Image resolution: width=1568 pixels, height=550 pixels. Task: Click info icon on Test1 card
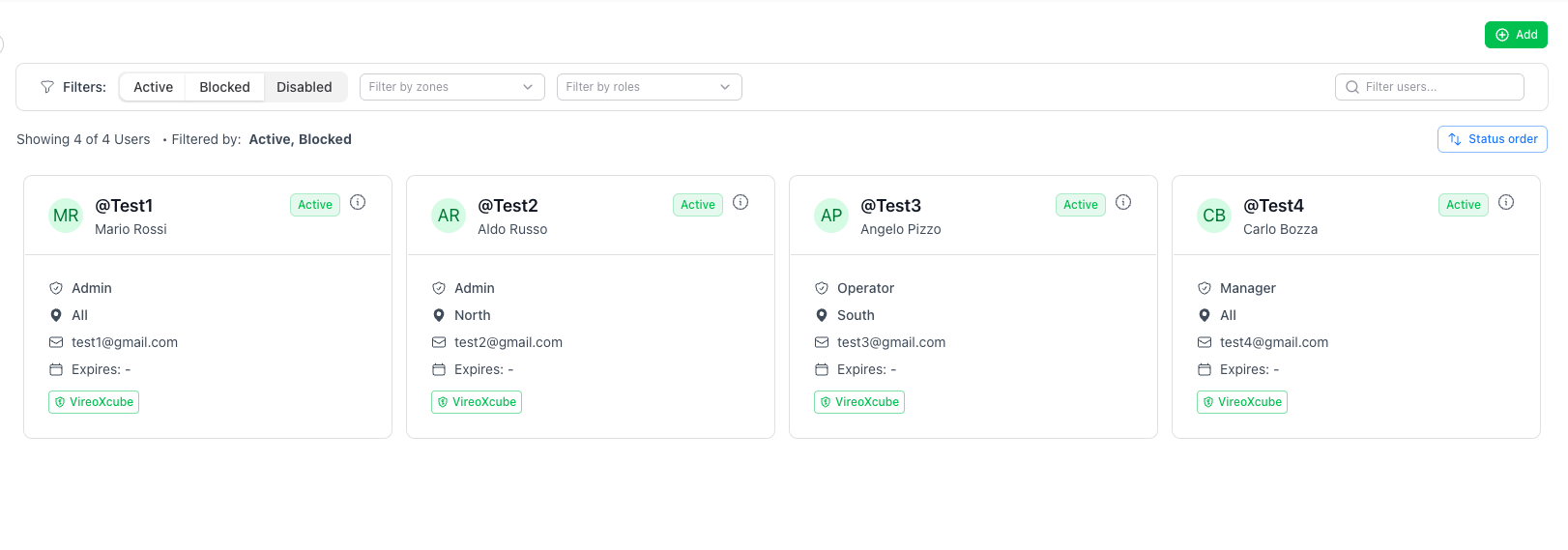point(358,202)
